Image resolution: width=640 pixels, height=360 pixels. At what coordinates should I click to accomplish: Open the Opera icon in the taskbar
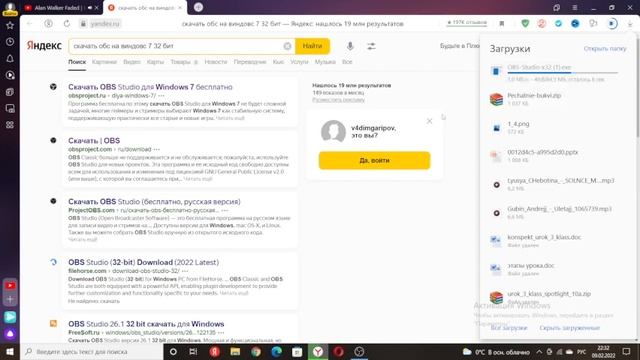(338, 351)
